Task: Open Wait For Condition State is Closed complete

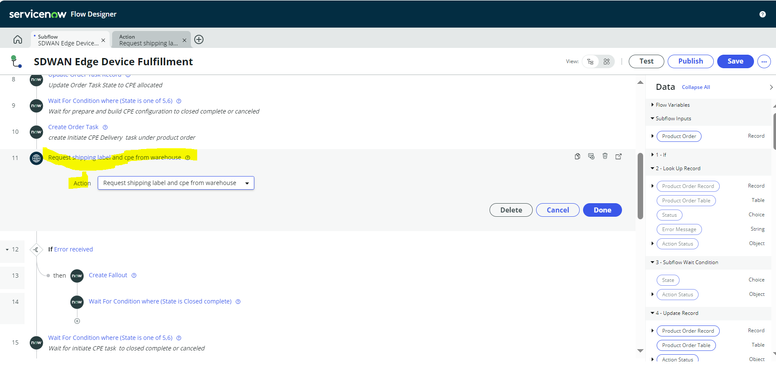Action: 160,301
